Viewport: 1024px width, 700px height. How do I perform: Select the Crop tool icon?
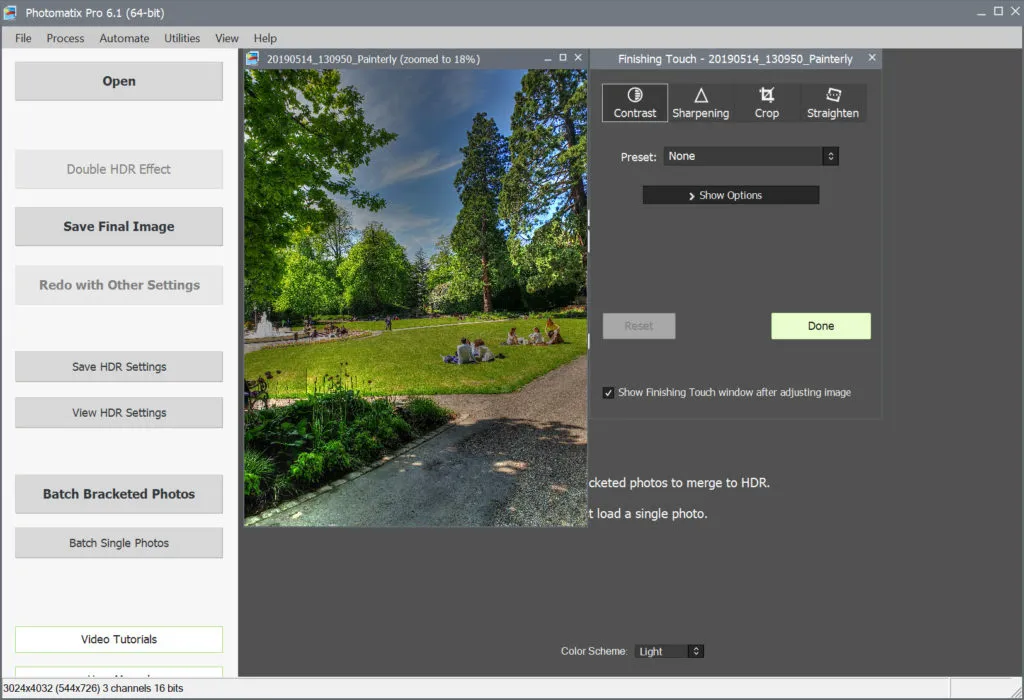(767, 95)
